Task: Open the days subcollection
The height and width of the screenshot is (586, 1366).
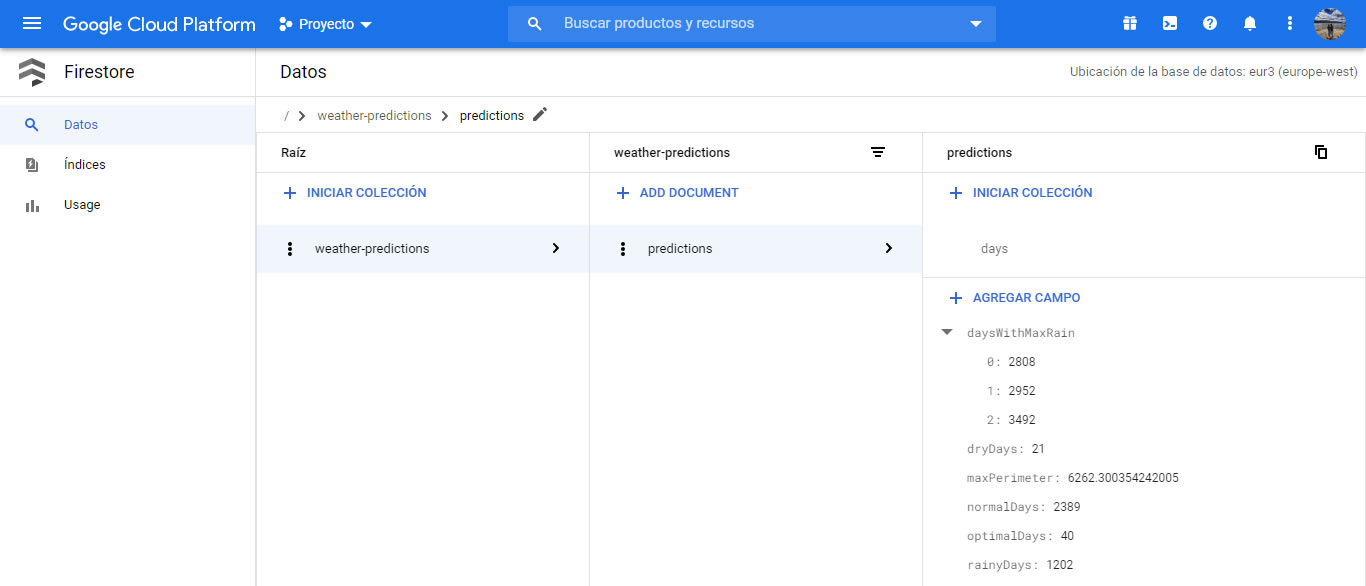Action: point(994,249)
